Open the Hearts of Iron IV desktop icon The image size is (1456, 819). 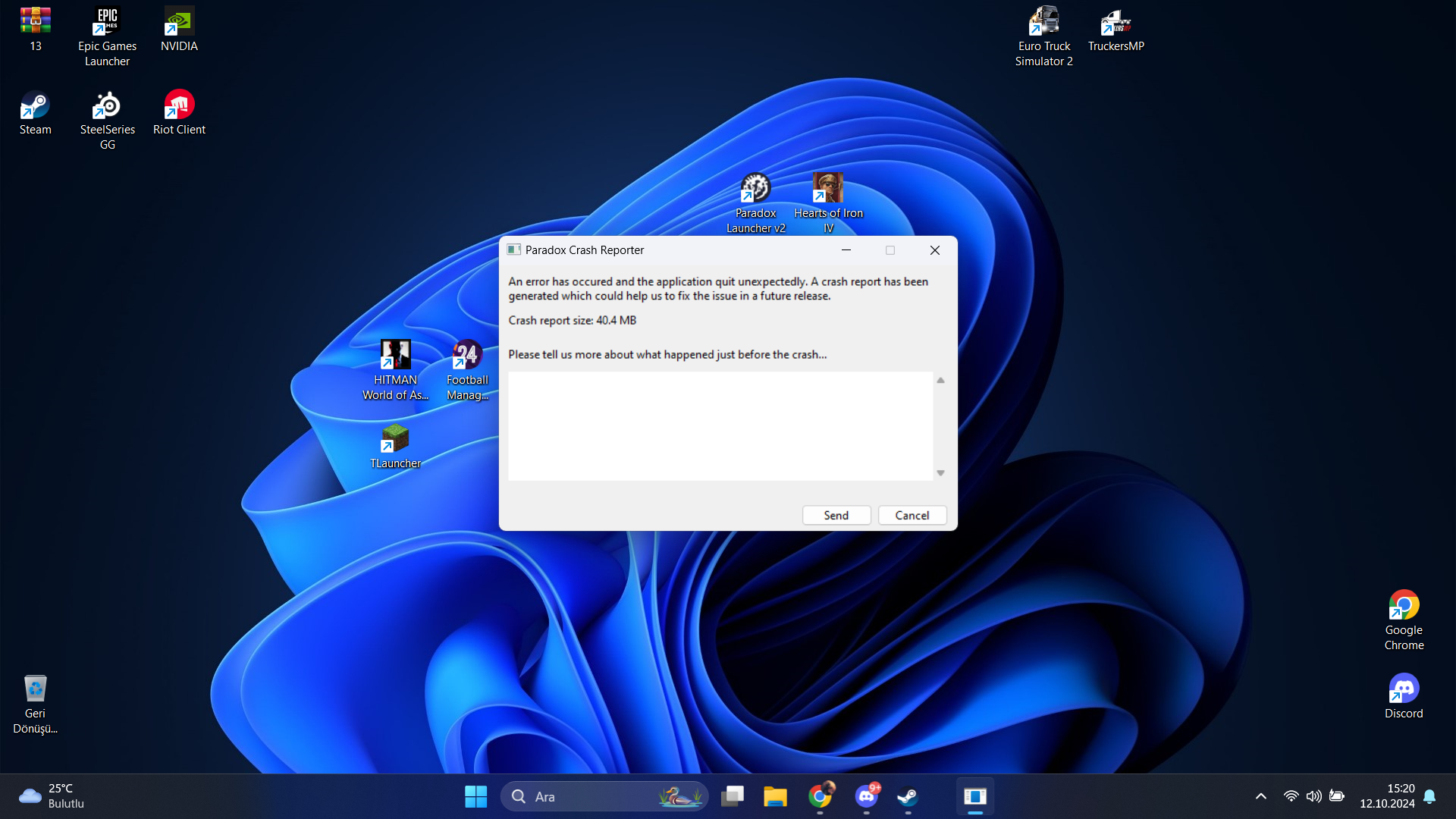tap(828, 189)
